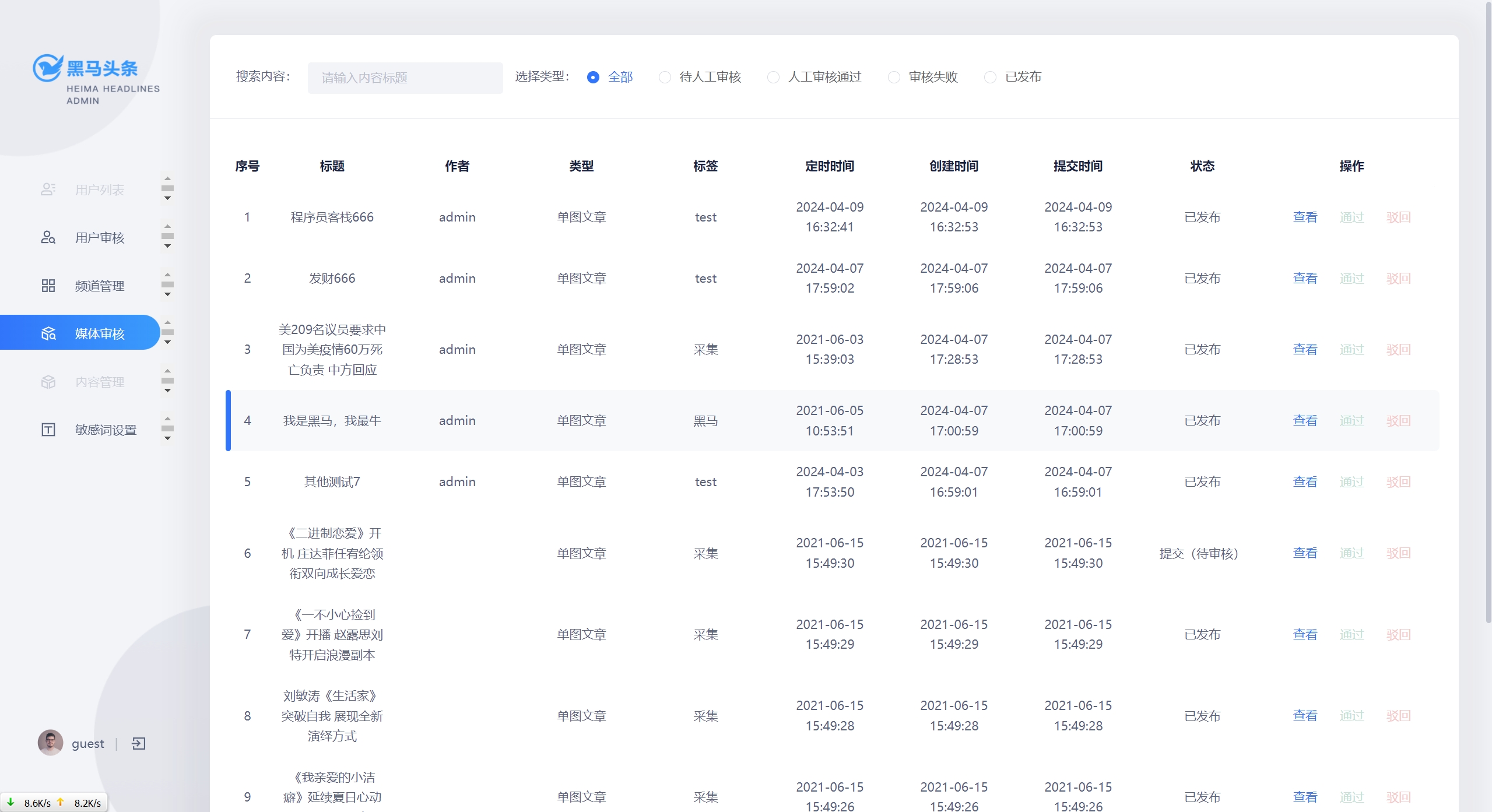Select the 审核失败 radio option
The height and width of the screenshot is (812, 1492).
coord(894,77)
